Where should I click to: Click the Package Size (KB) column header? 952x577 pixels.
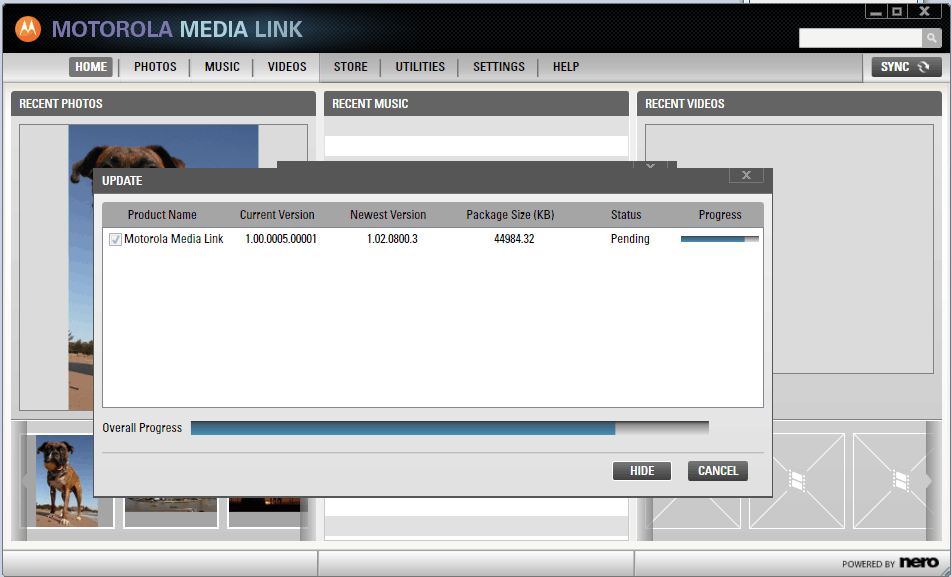510,215
